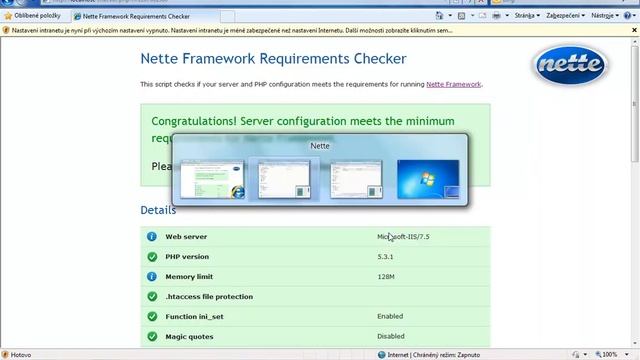Expand the feeds dropdown arrow
Image resolution: width=640 pixels, height=360 pixels.
(x=472, y=16)
